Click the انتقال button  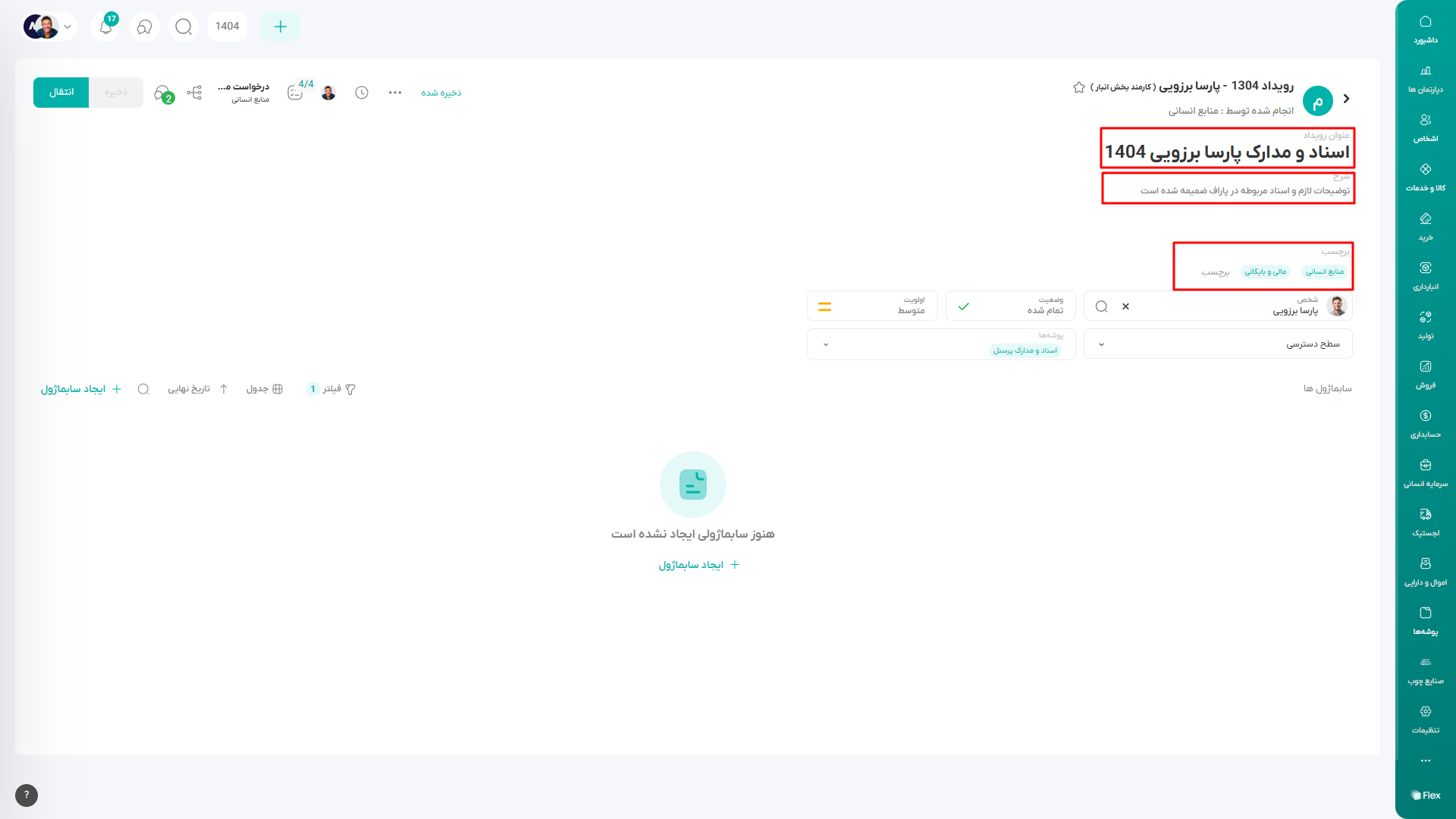(61, 93)
